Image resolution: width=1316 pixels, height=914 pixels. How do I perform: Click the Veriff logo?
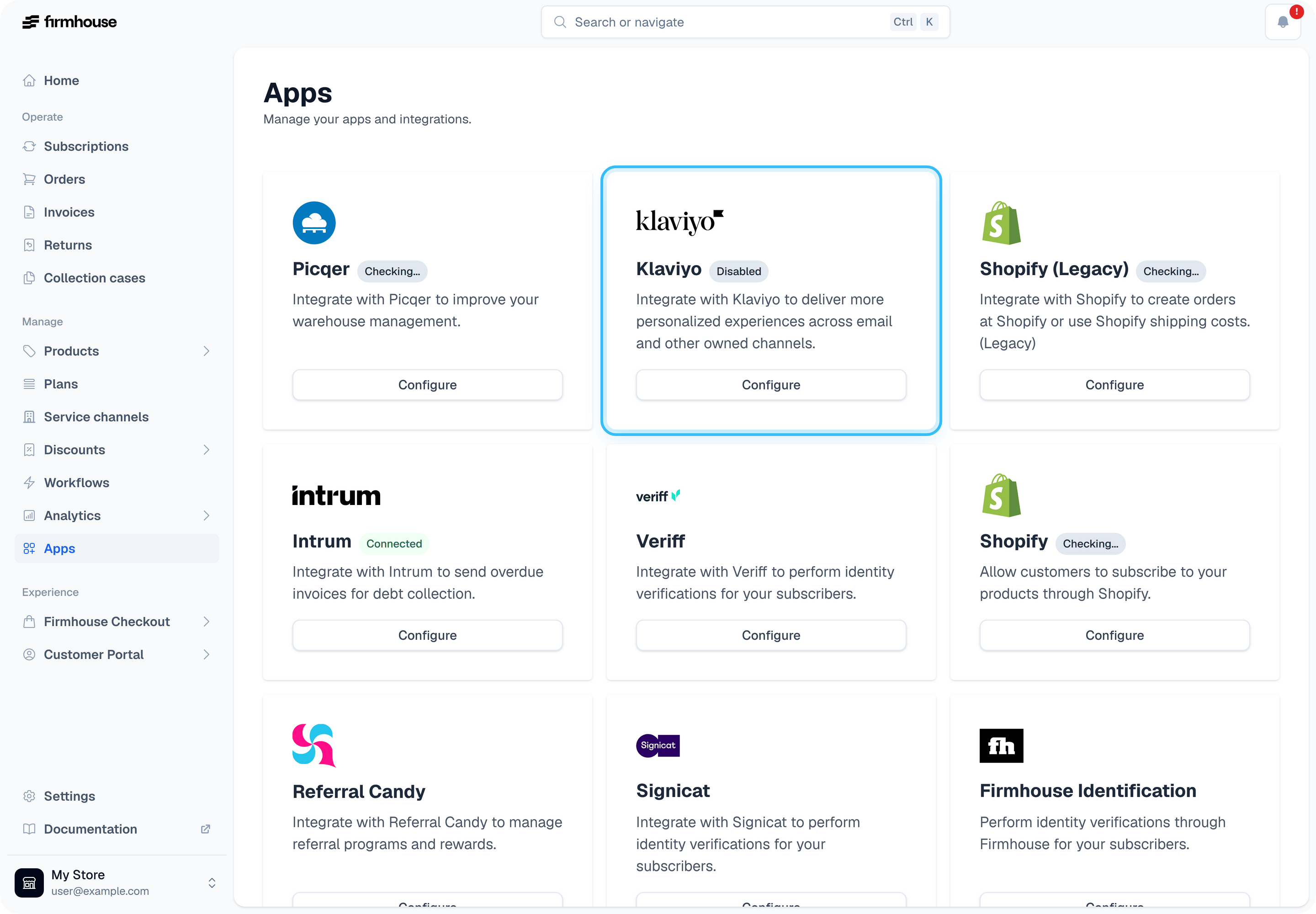click(658, 496)
